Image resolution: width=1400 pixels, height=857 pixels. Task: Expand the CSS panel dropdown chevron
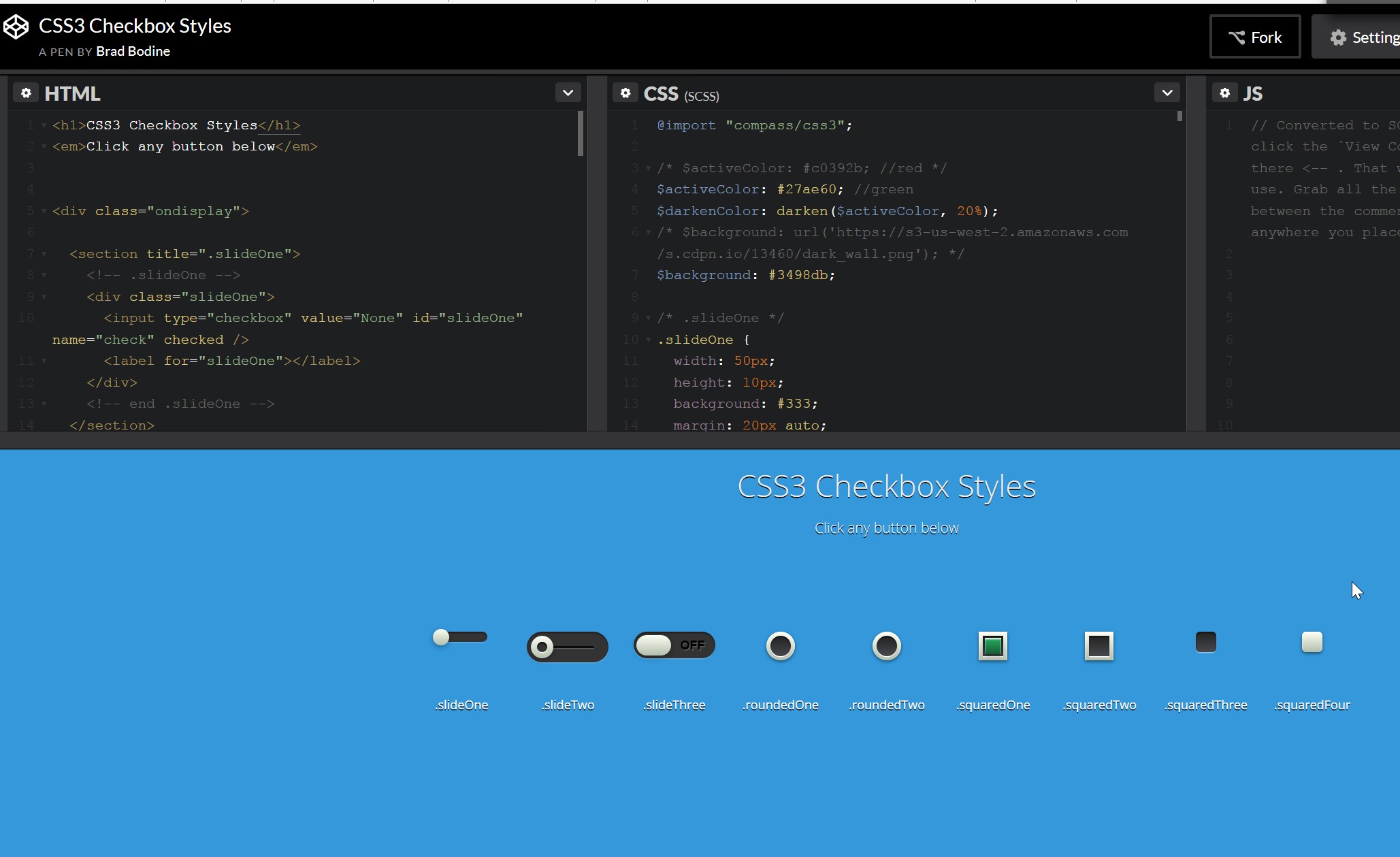point(1167,93)
